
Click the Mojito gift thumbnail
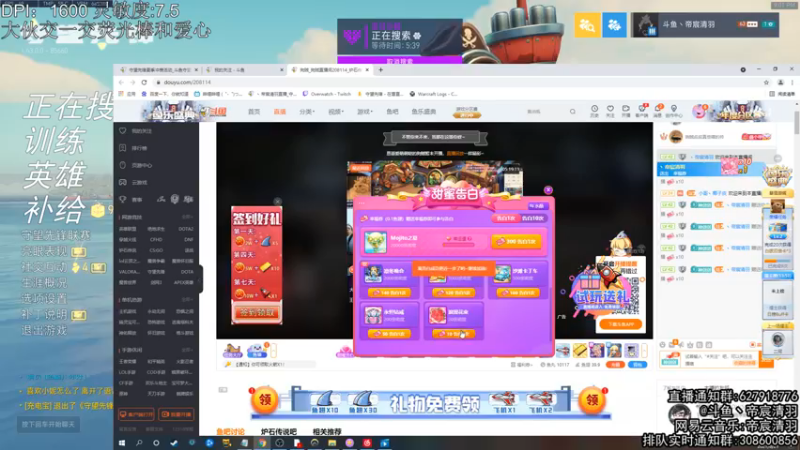tap(375, 242)
